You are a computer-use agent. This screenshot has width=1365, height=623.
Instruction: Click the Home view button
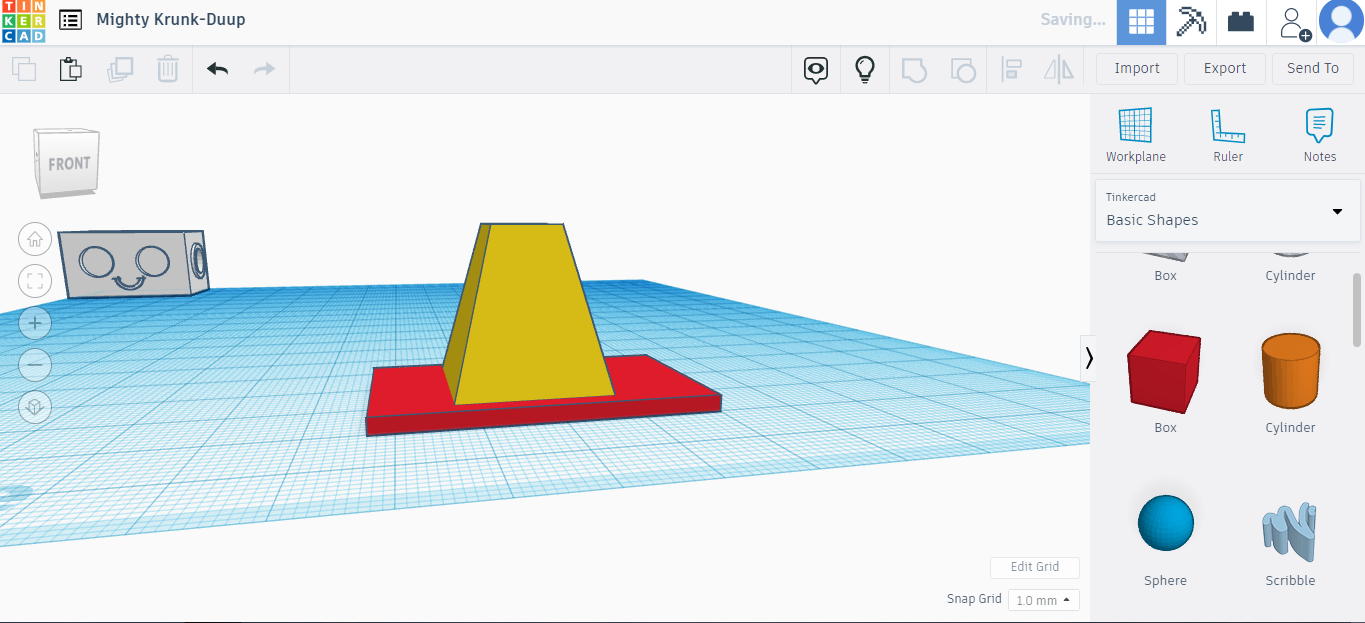coord(35,238)
